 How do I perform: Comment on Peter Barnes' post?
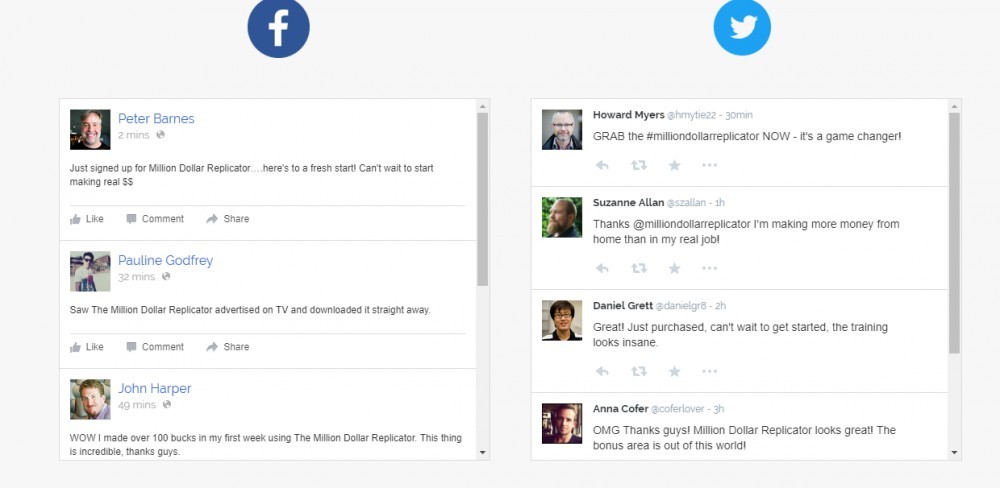coord(155,219)
